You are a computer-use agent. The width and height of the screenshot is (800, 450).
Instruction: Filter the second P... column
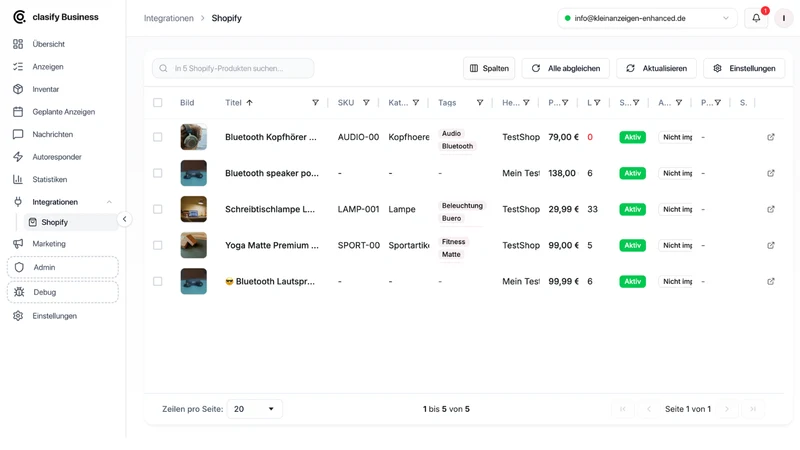coord(717,103)
